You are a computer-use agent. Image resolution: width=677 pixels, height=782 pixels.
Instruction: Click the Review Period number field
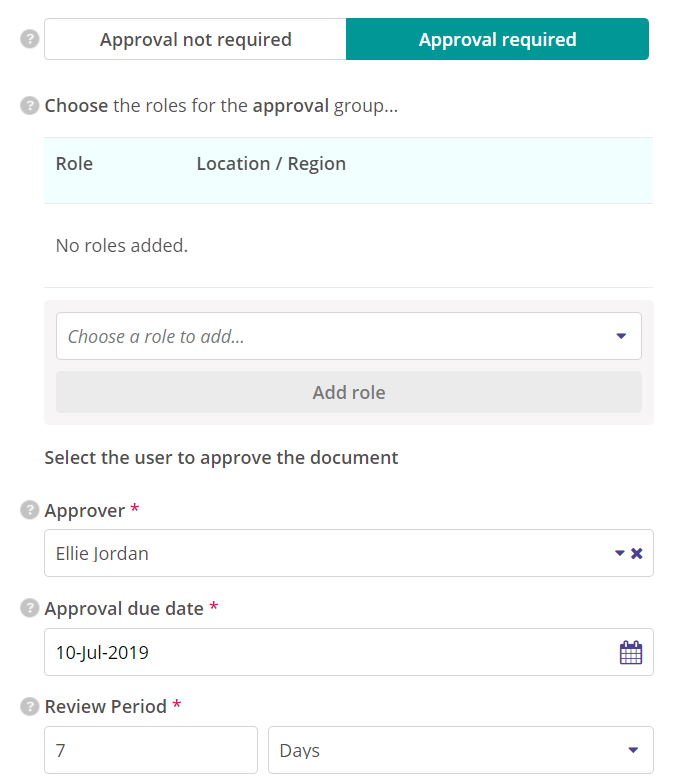151,750
